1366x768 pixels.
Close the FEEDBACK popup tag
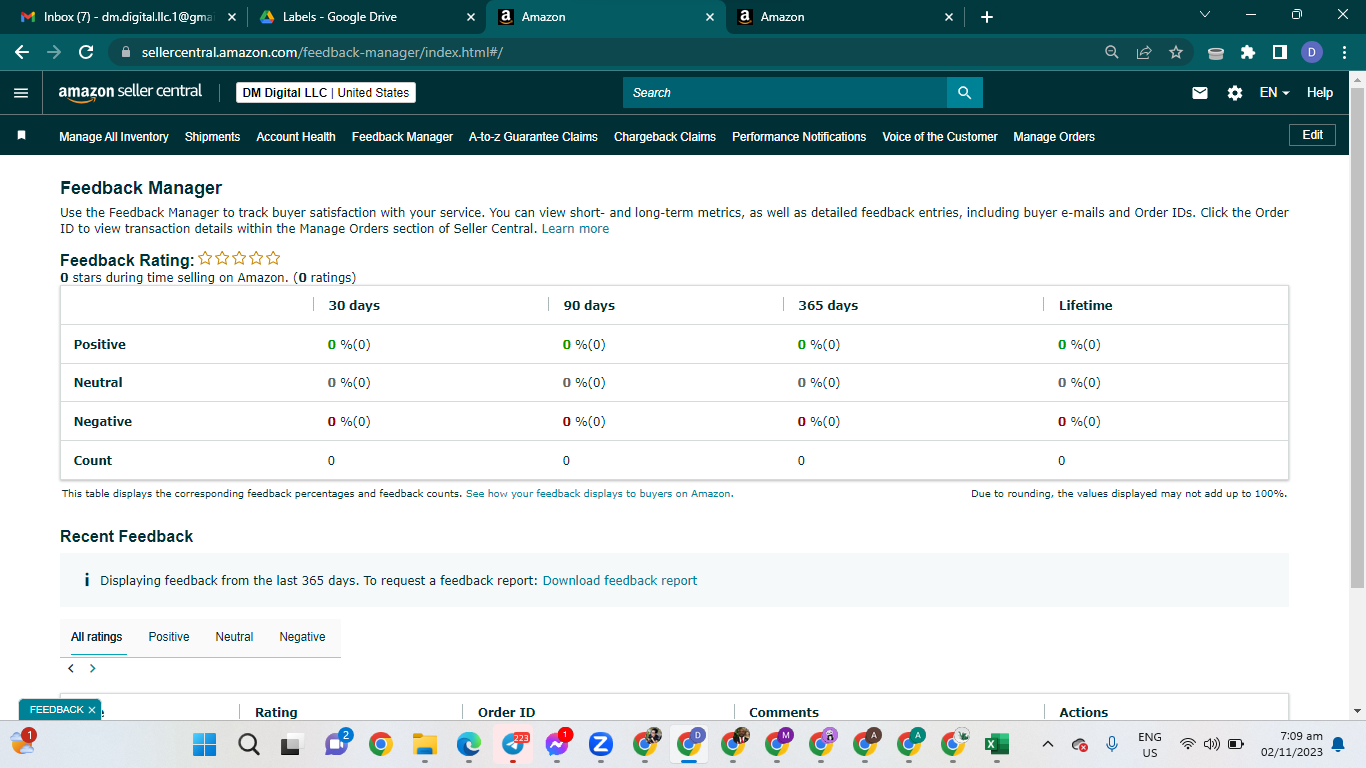point(92,710)
